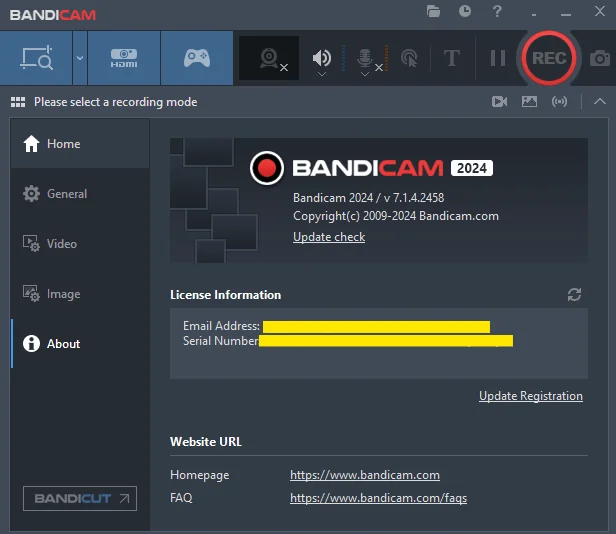This screenshot has width=616, height=534.
Task: Open the bandicam.com homepage link
Action: click(x=365, y=475)
